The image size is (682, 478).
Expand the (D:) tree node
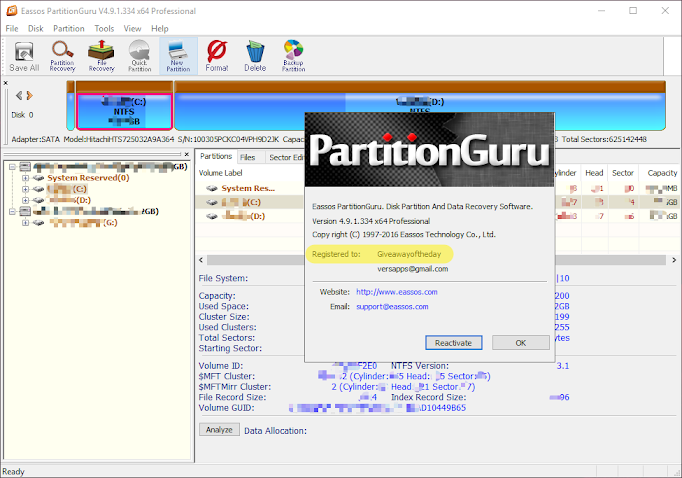pyautogui.click(x=25, y=200)
